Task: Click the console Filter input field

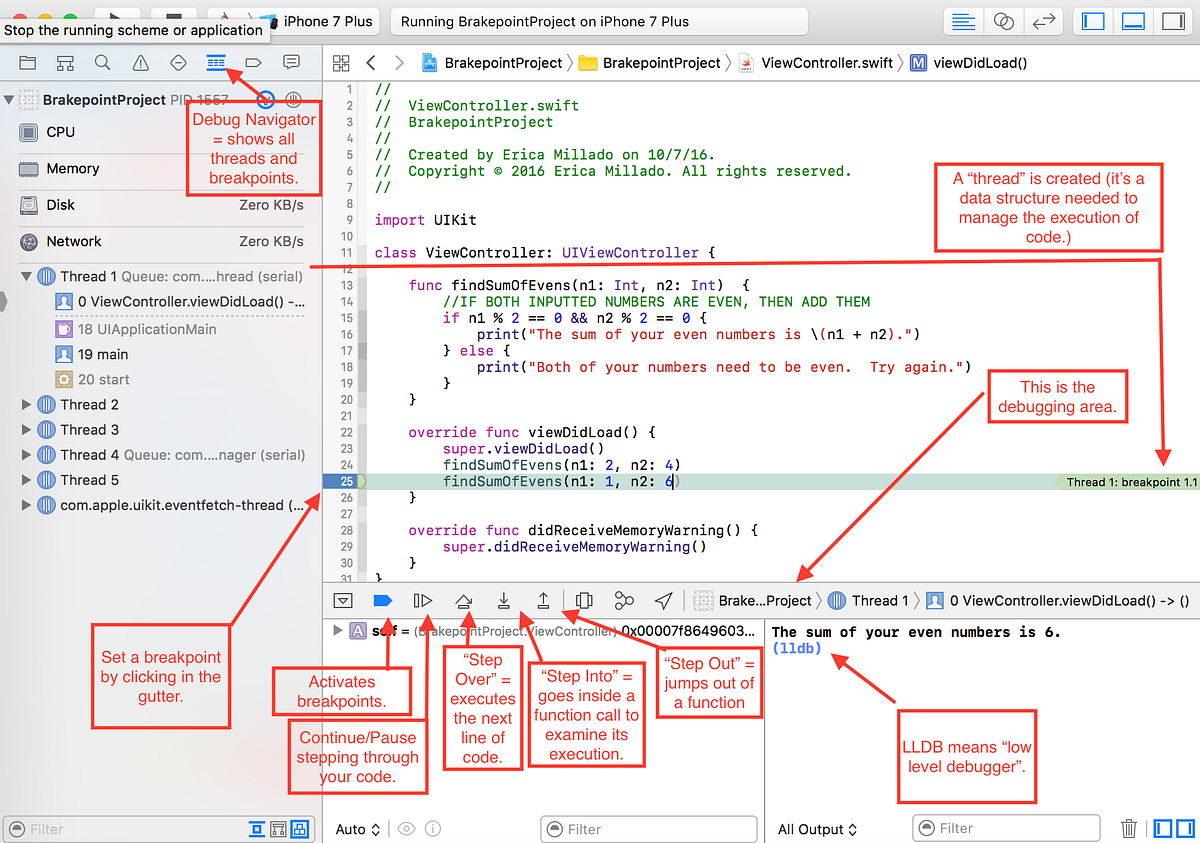Action: click(x=1006, y=829)
